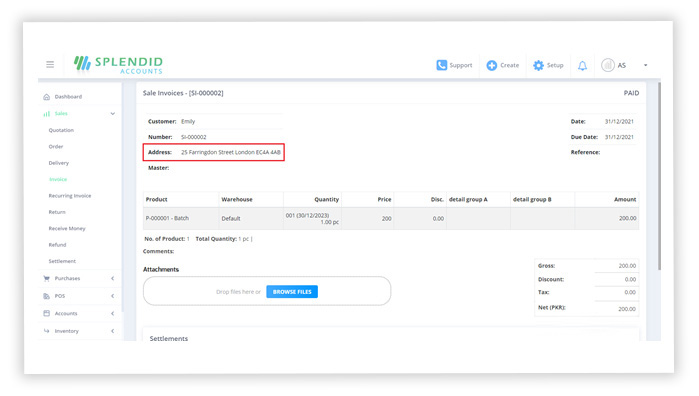Open Dashboard in the sidebar
This screenshot has height=396, width=699.
pyautogui.click(x=68, y=97)
